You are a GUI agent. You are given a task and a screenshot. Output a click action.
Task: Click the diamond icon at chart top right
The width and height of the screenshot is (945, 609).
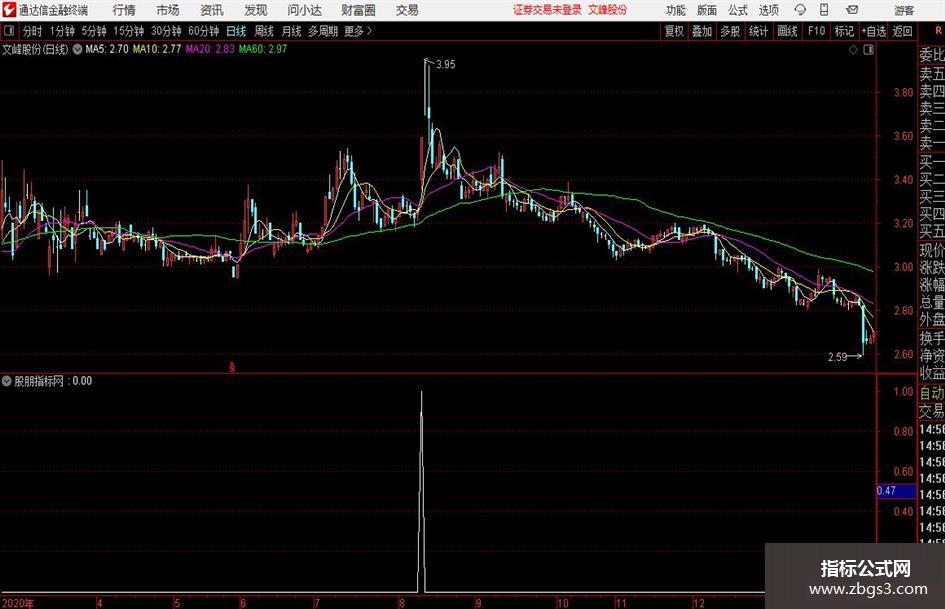click(x=853, y=50)
